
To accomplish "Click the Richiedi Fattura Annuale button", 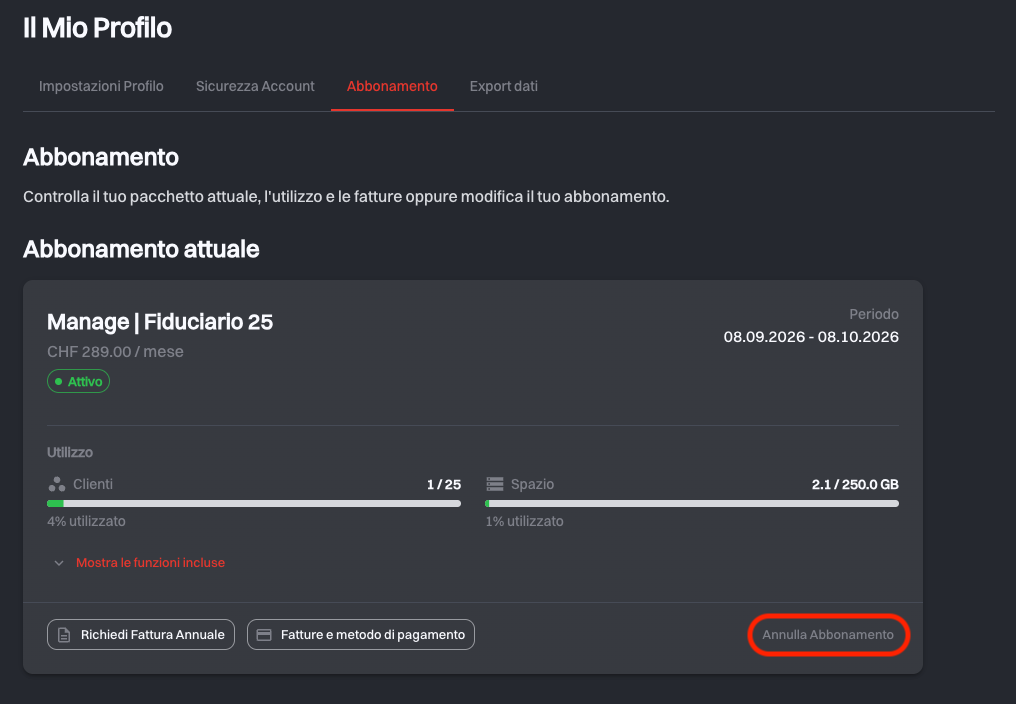I will [x=141, y=635].
